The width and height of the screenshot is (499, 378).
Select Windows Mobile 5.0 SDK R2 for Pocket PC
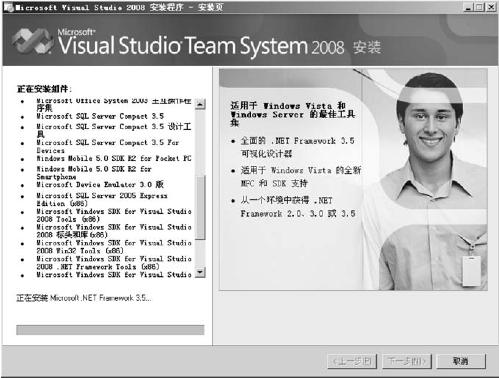click(x=114, y=158)
